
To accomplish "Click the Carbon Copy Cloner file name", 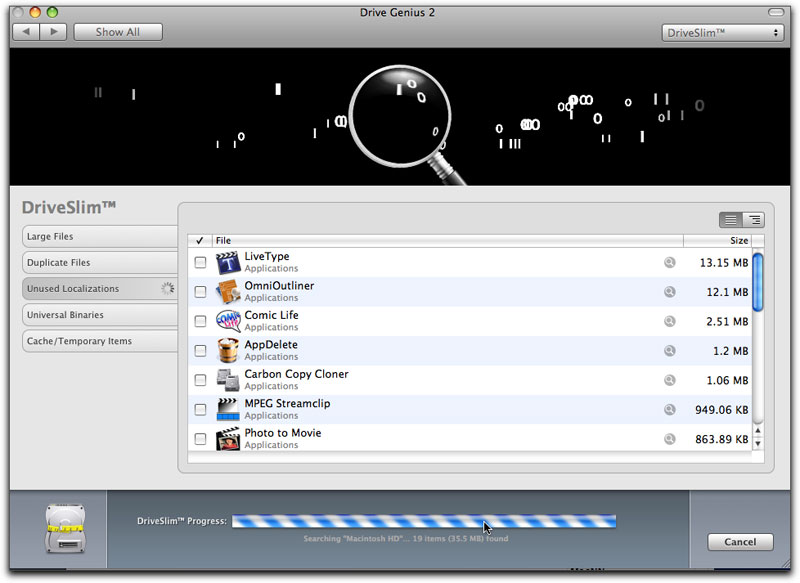I will pos(296,374).
